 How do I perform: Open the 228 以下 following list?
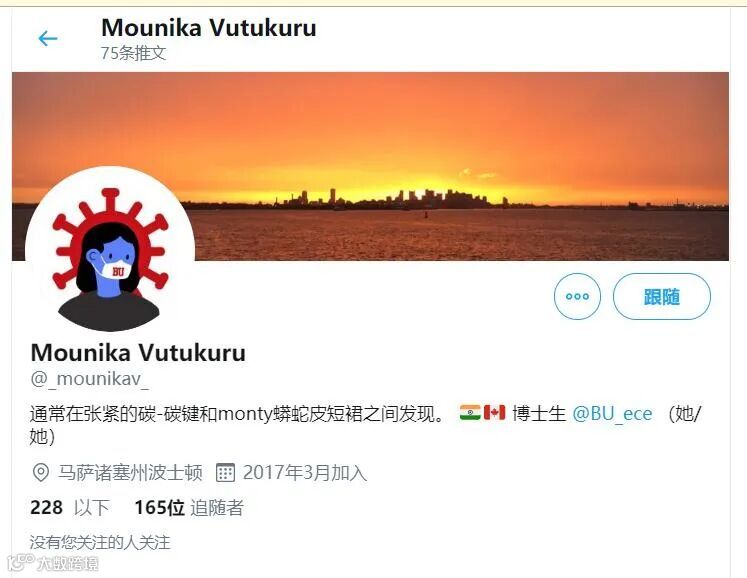click(x=70, y=507)
